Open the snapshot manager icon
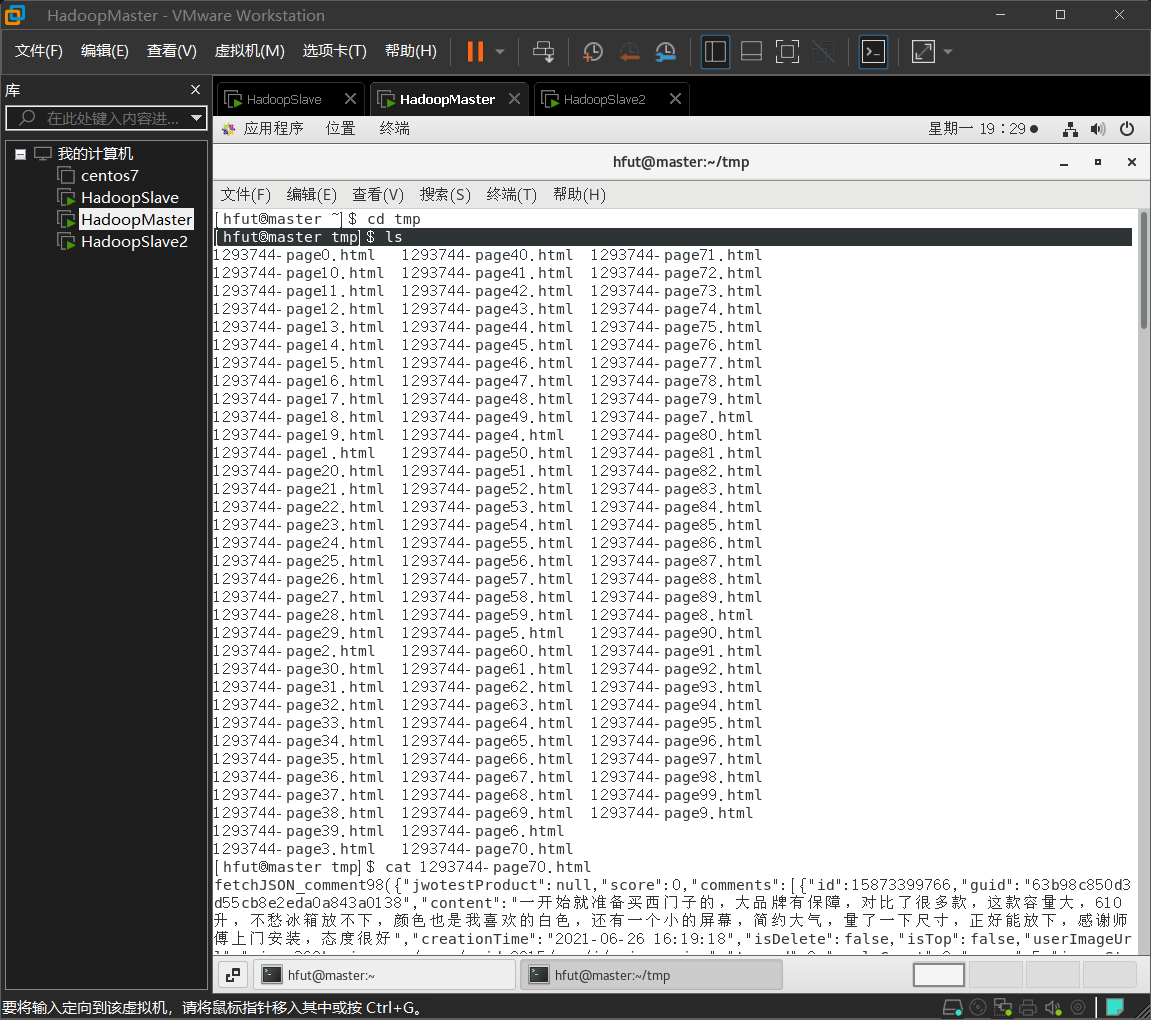Screen dimensions: 1151x1020 666,51
